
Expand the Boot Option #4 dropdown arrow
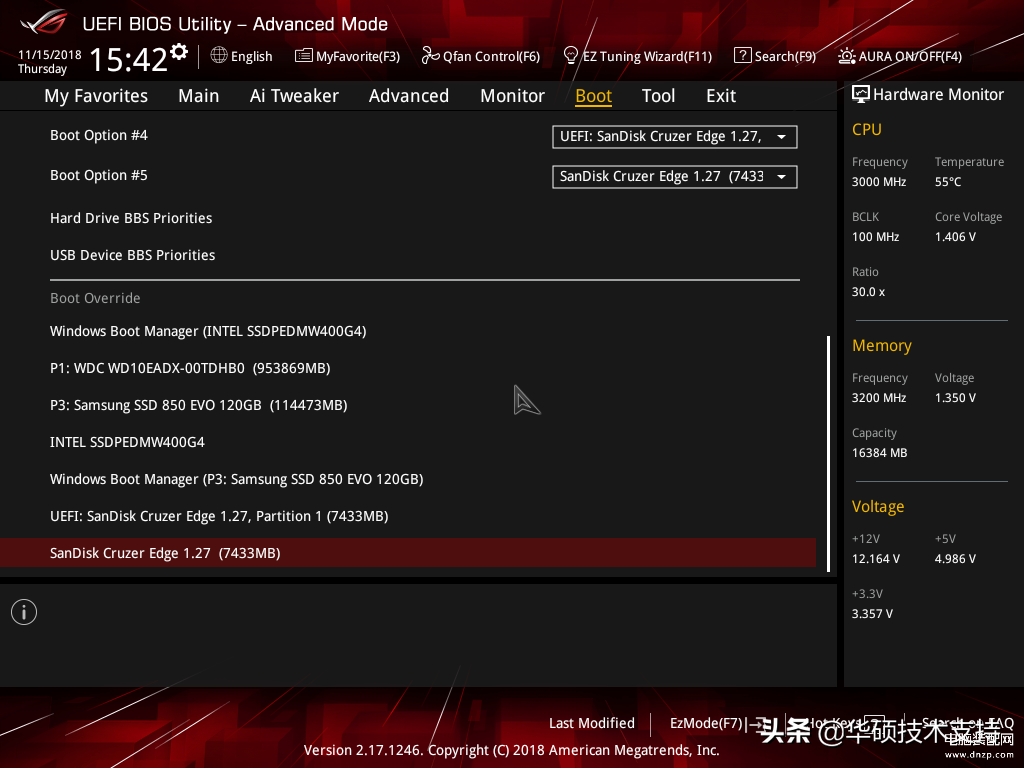point(781,137)
